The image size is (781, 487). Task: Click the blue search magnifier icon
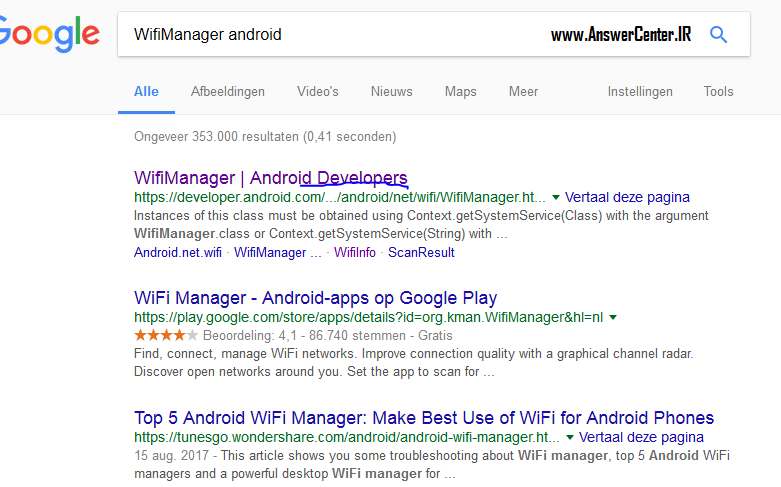[x=718, y=35]
